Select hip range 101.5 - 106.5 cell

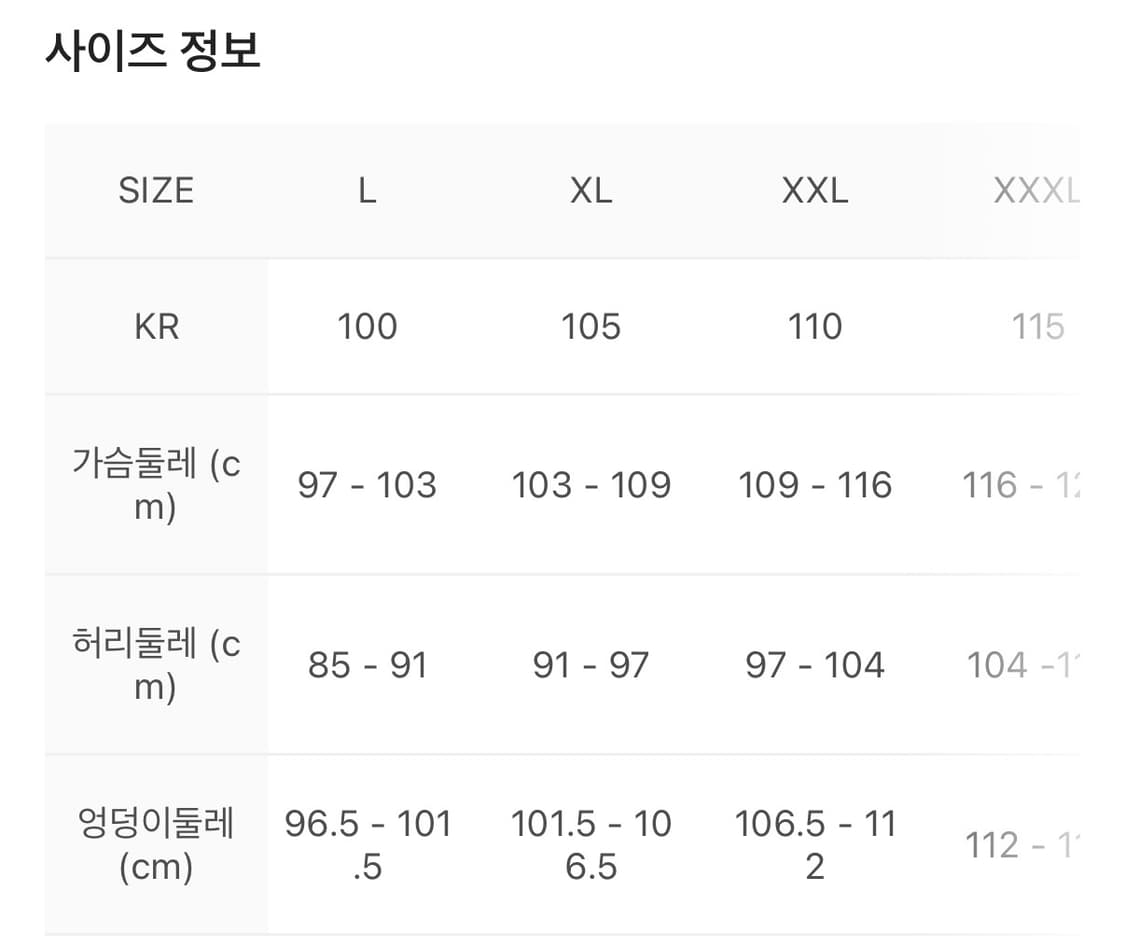(x=591, y=845)
